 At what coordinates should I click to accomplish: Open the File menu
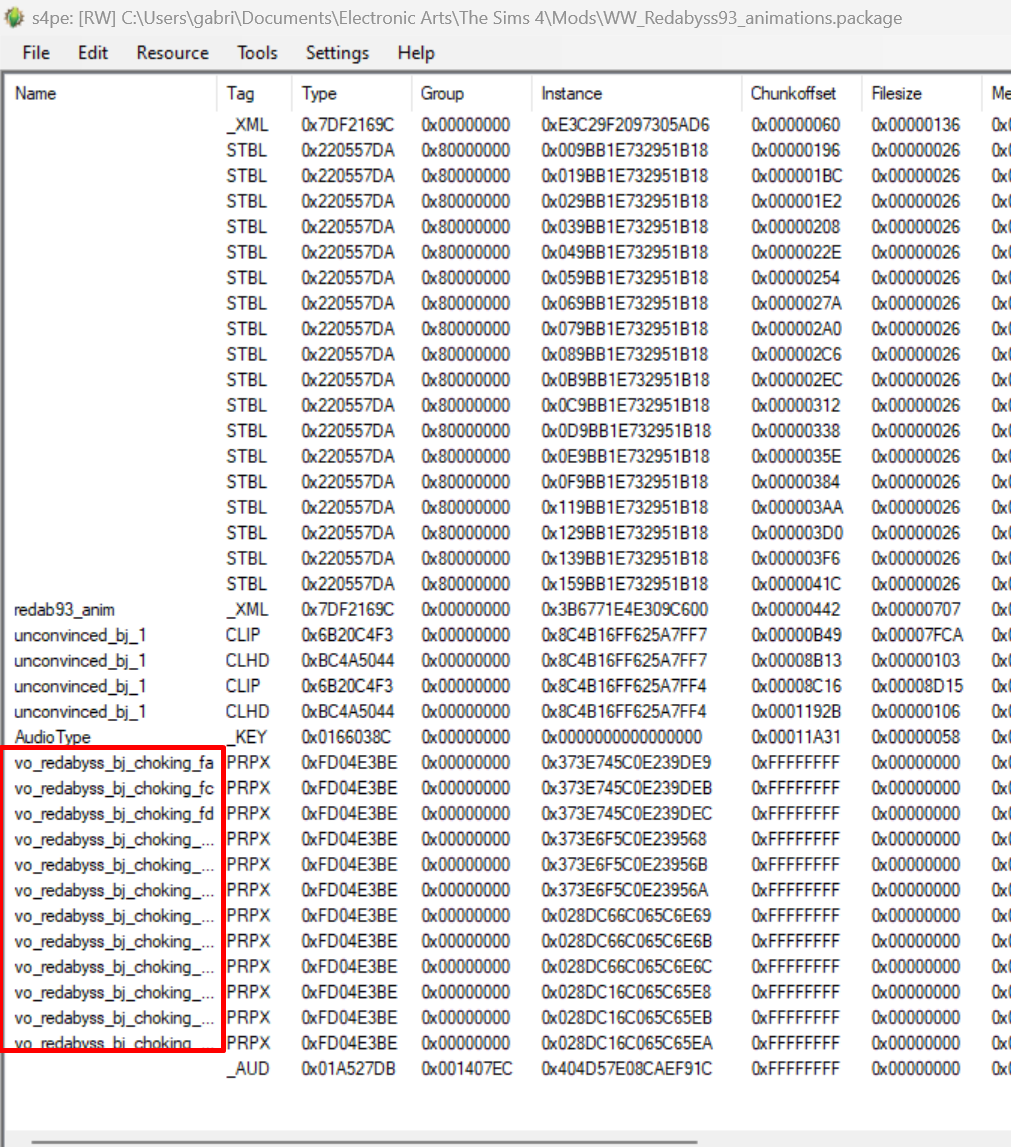[x=36, y=53]
